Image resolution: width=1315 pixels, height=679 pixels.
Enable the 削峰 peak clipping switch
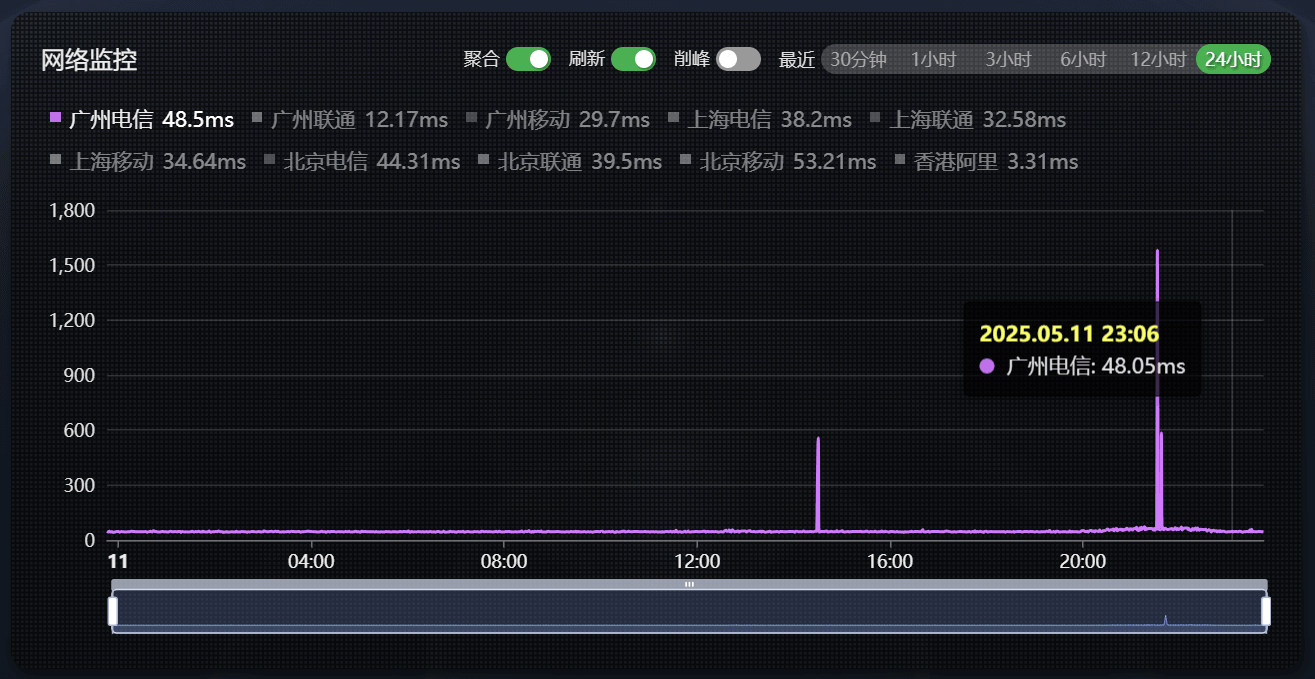pos(738,59)
